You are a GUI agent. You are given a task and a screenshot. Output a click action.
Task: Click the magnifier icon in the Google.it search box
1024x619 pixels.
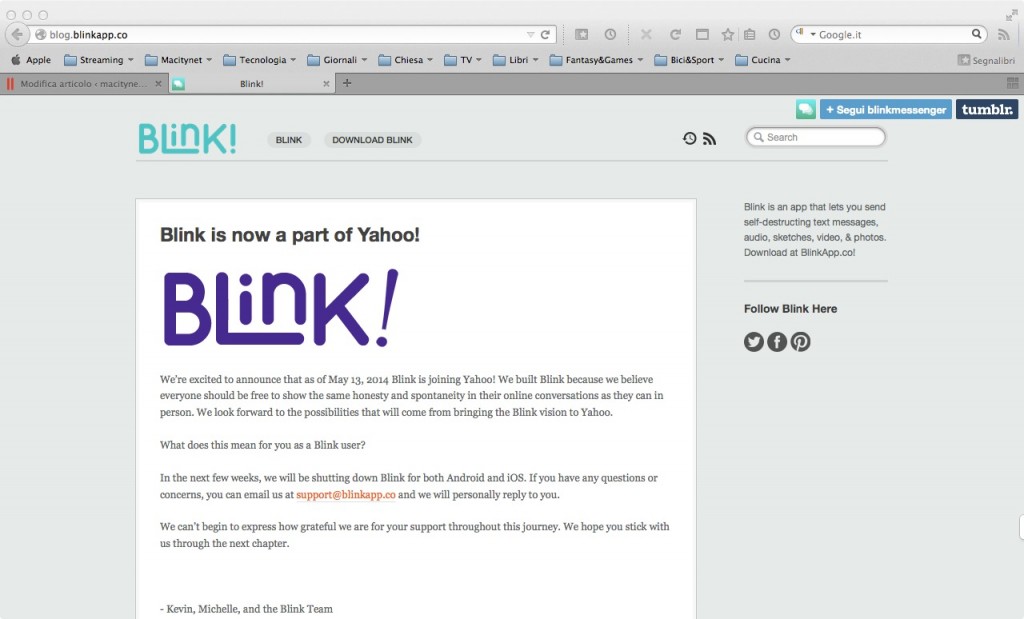click(x=976, y=34)
